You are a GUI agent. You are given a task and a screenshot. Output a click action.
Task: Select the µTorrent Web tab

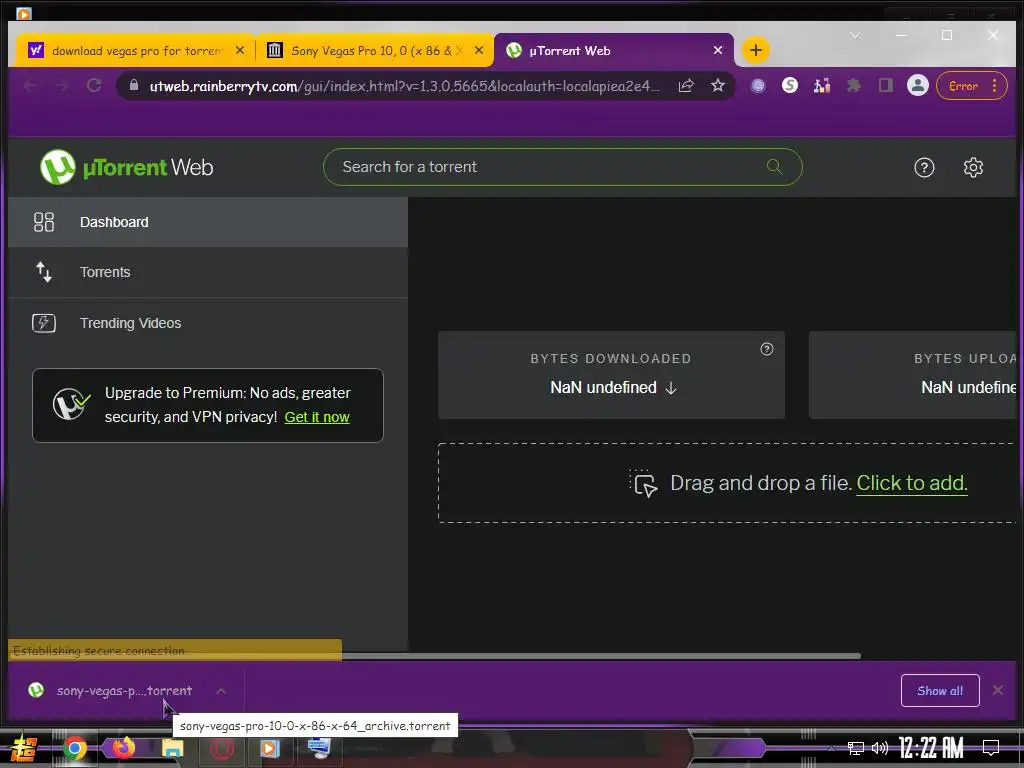[613, 51]
